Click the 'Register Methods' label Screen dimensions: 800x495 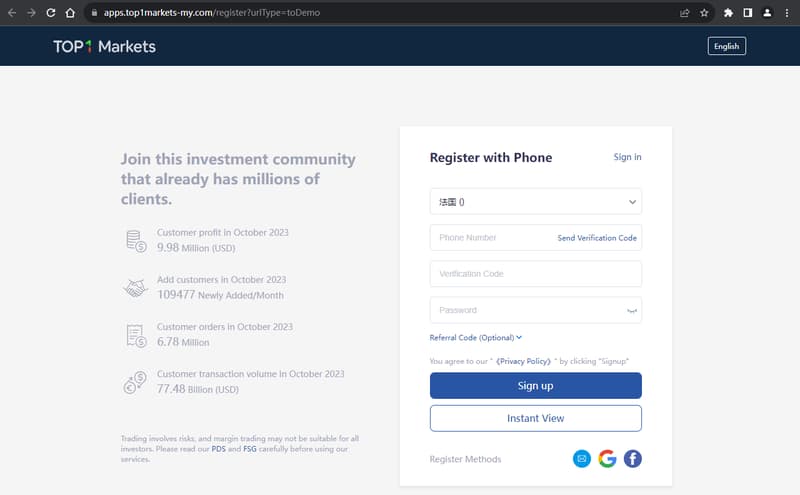465,459
